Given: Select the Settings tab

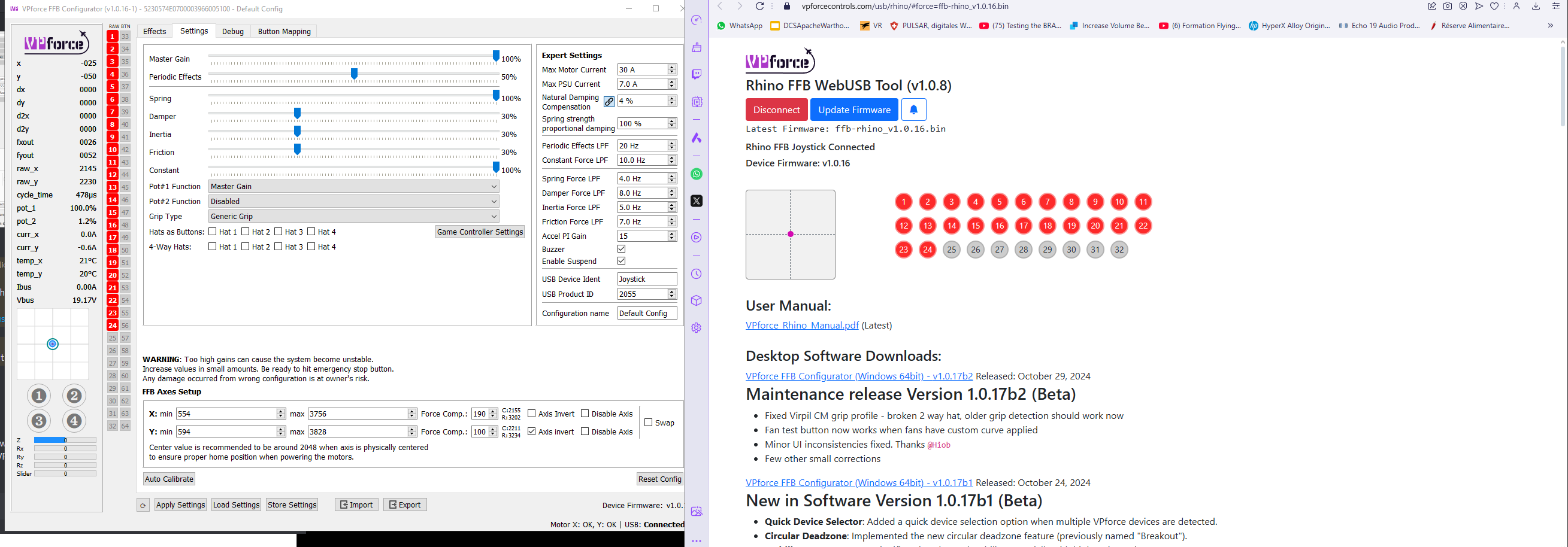Looking at the screenshot, I should [194, 31].
